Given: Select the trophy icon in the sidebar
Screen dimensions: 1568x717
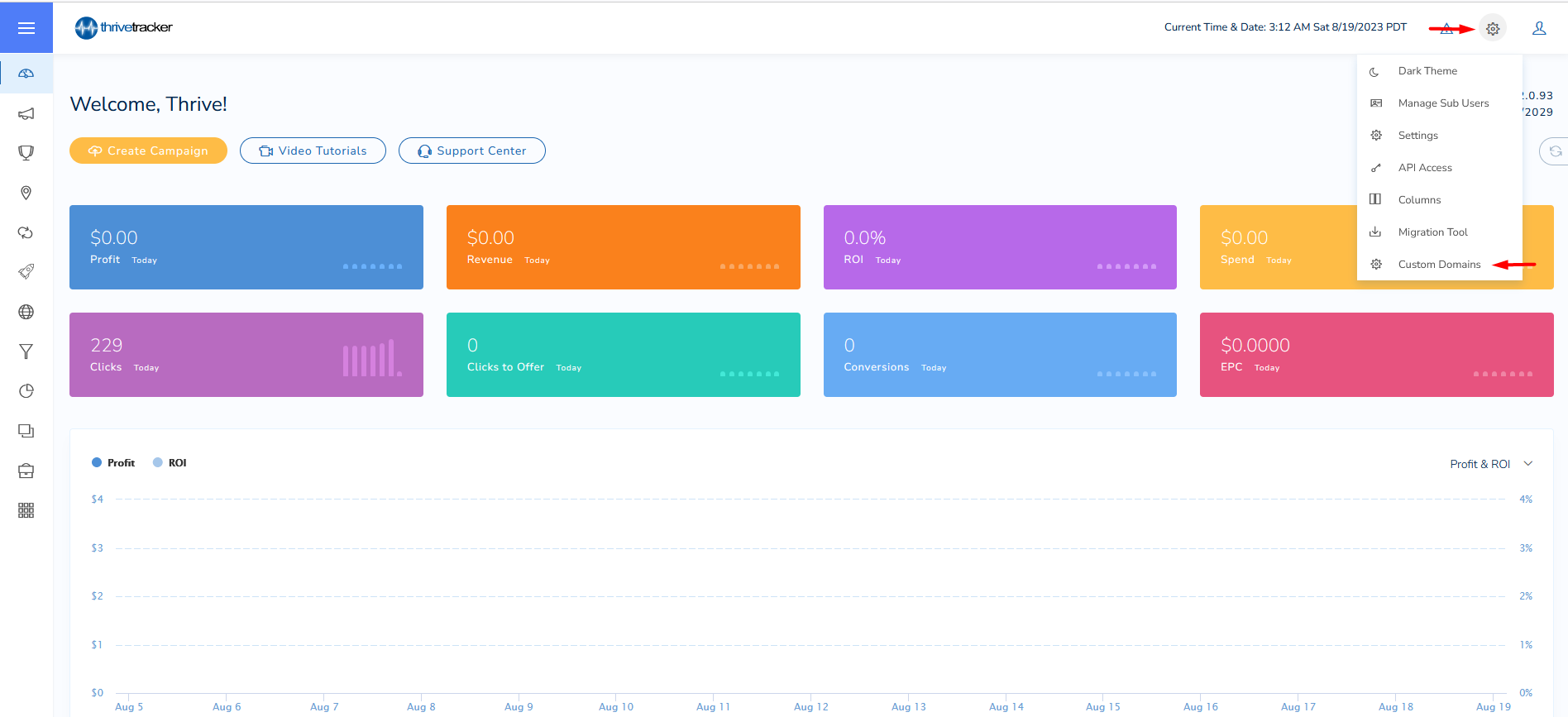Looking at the screenshot, I should [x=26, y=153].
